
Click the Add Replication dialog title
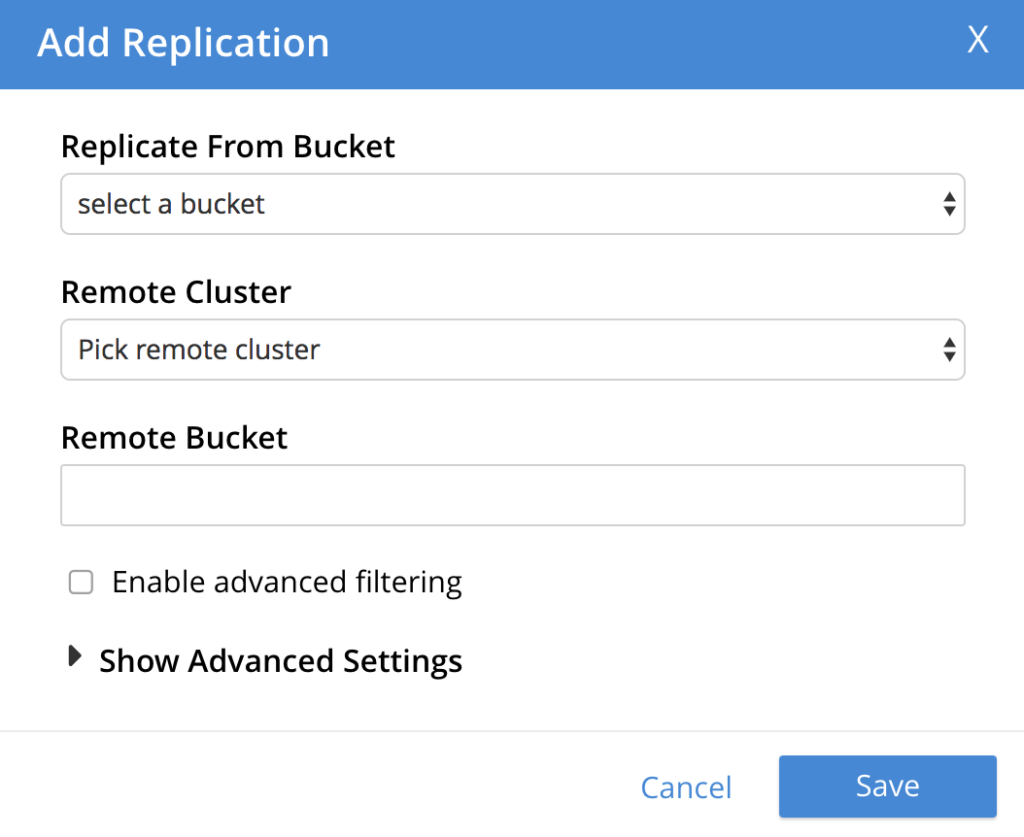183,42
